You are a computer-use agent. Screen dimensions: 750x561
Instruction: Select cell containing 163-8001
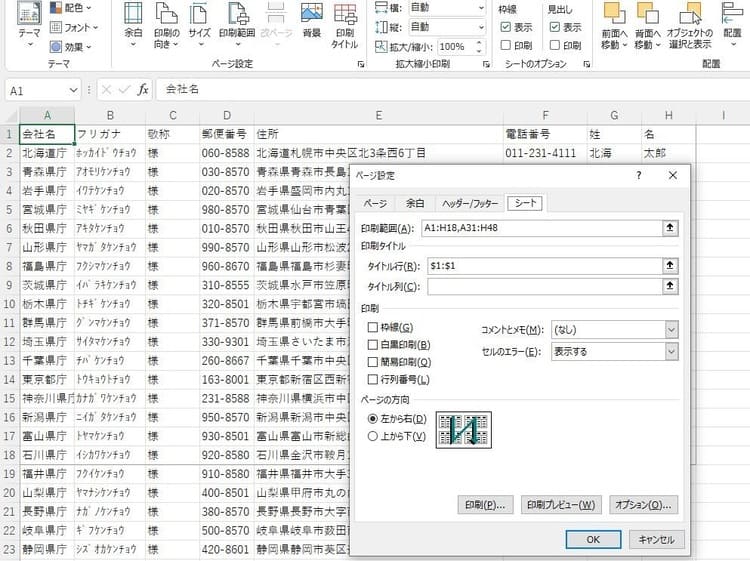226,379
